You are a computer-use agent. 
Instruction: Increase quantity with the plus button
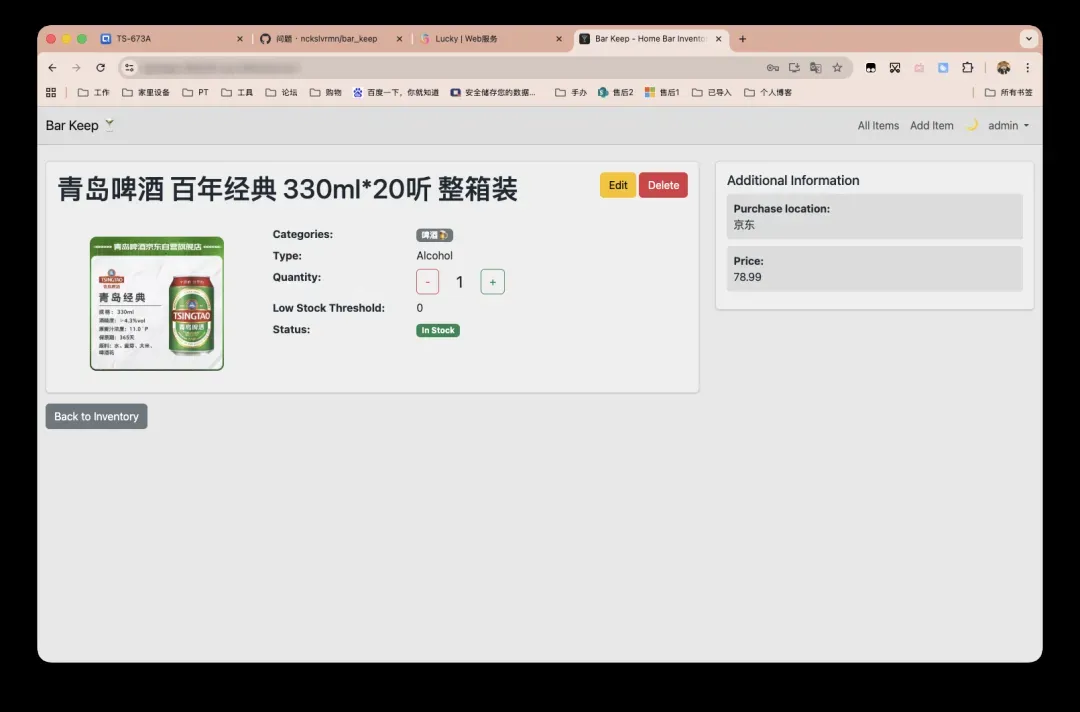pos(492,282)
